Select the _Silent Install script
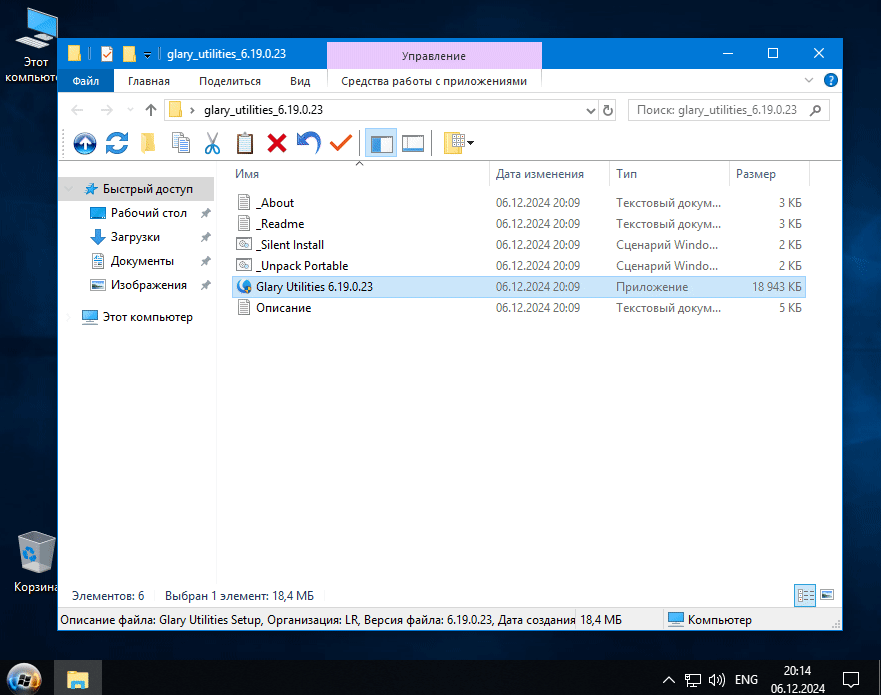The image size is (881, 695). click(519, 245)
